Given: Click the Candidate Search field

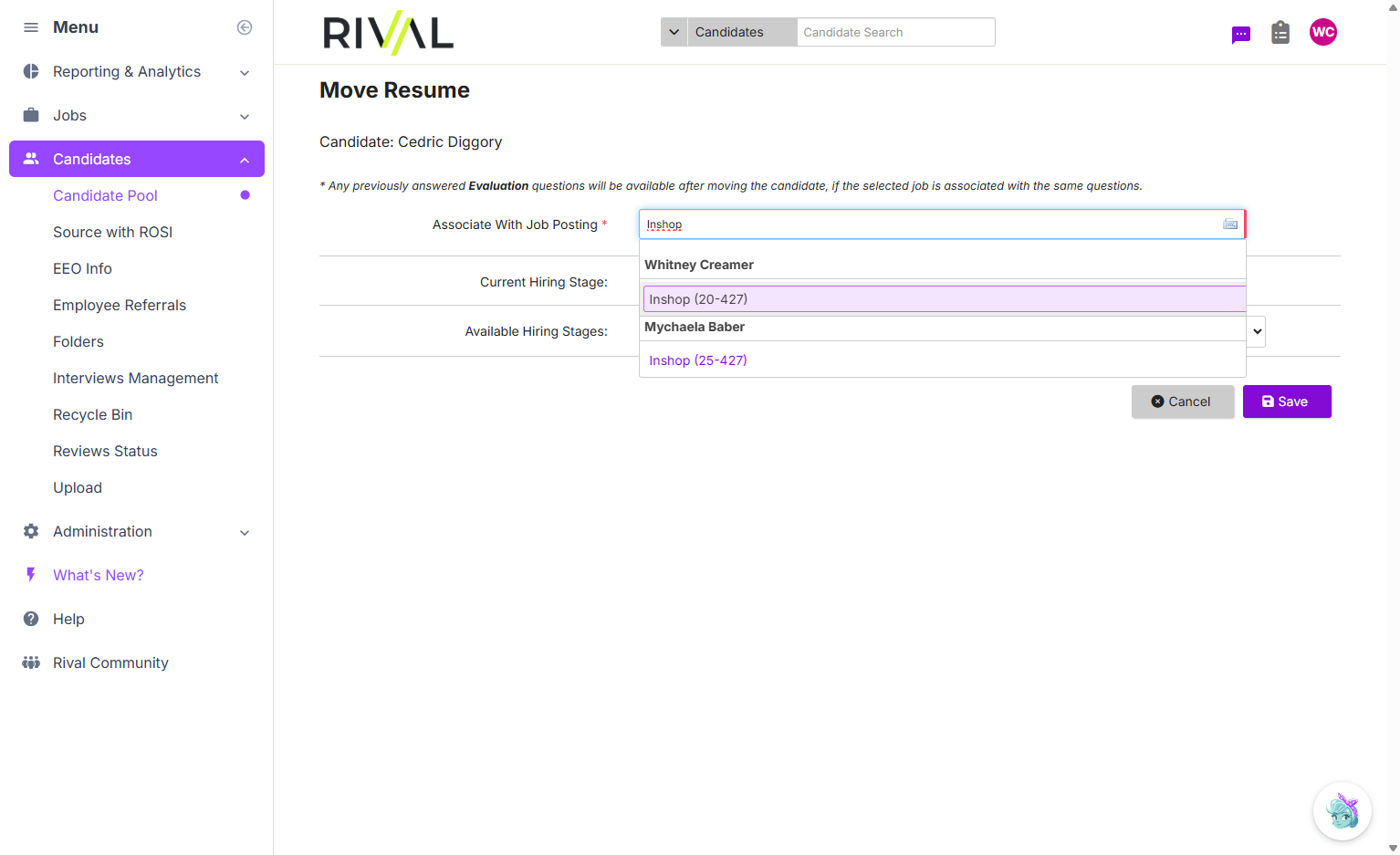Looking at the screenshot, I should [896, 32].
